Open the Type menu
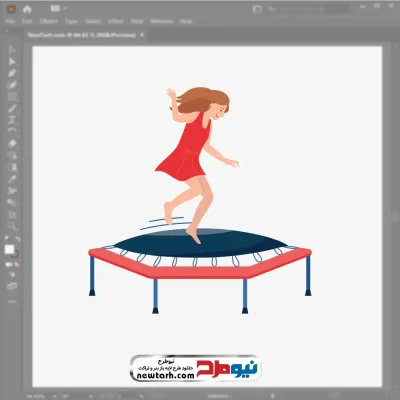Viewport: 400px width, 400px height. pyautogui.click(x=71, y=21)
